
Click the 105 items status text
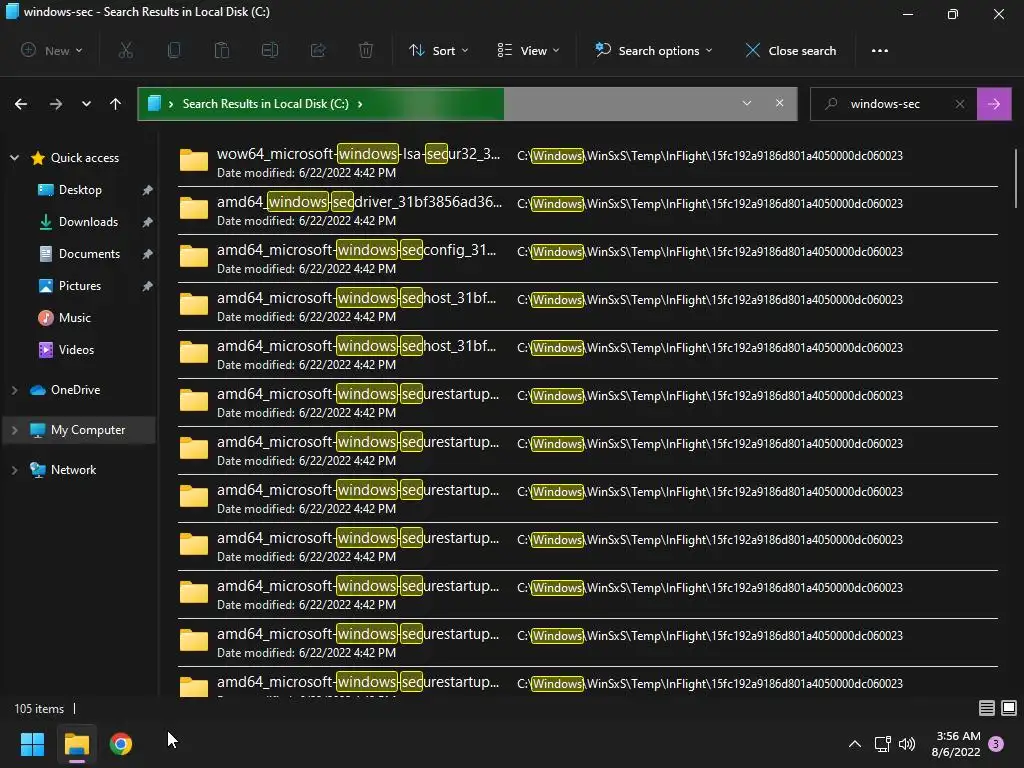click(39, 709)
